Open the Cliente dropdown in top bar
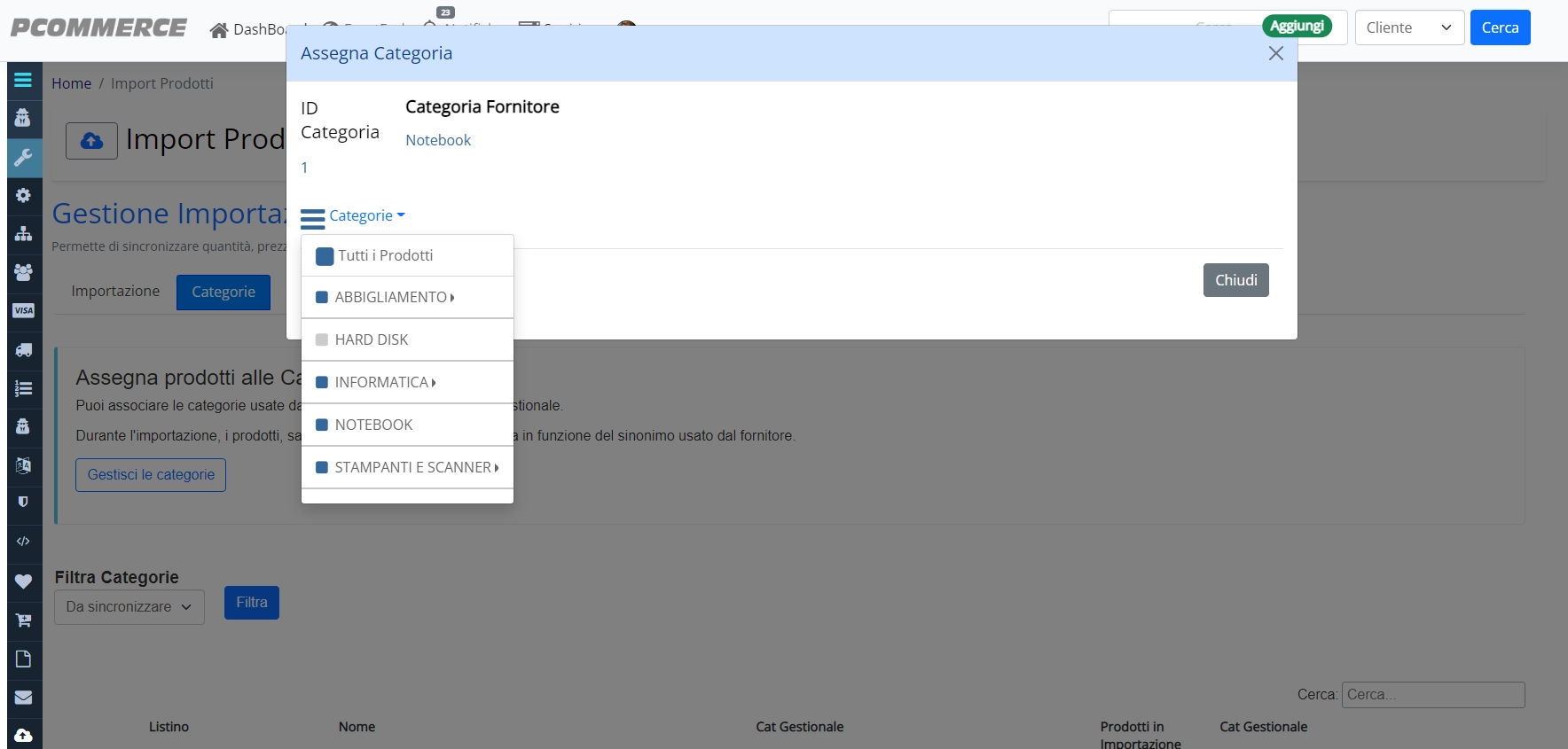Viewport: 1568px width, 749px height. (x=1409, y=27)
